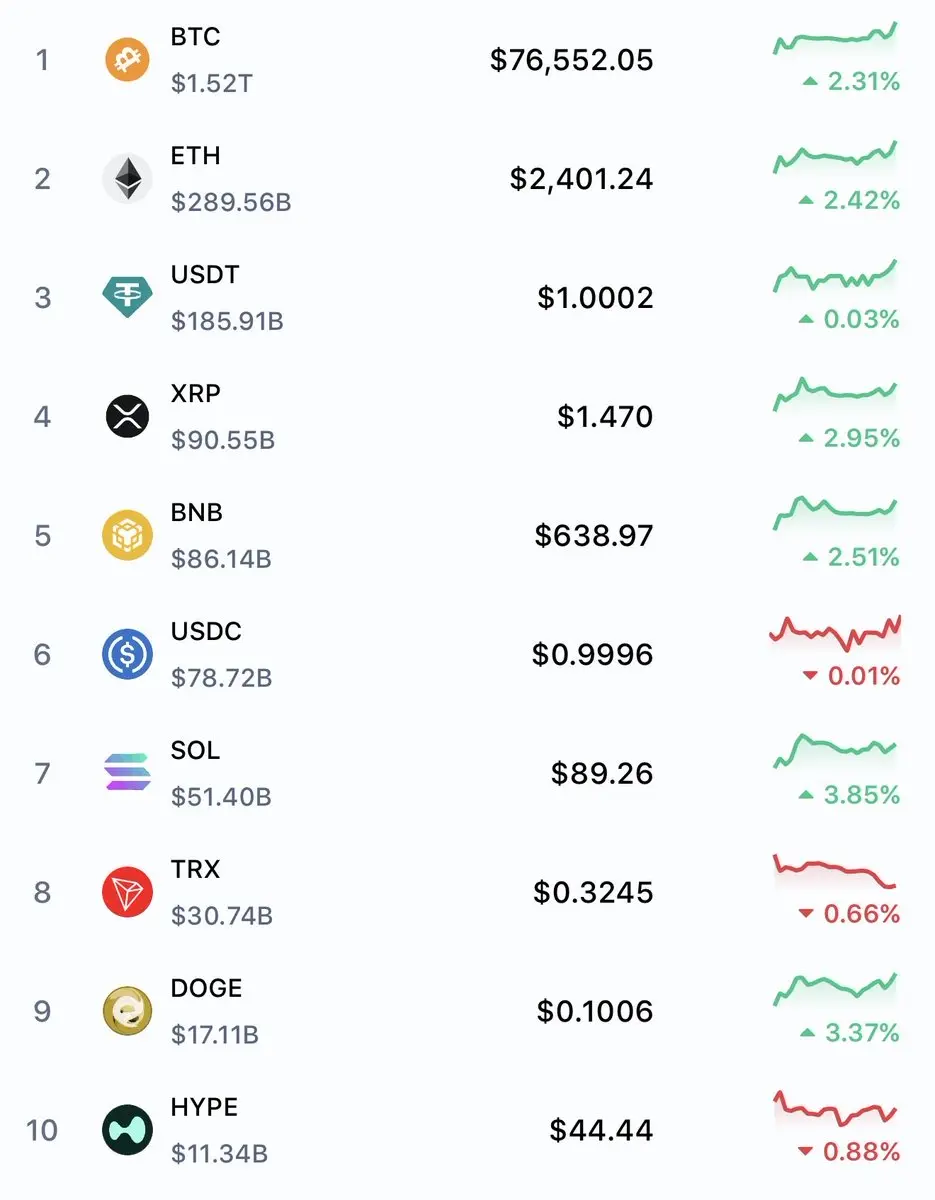The height and width of the screenshot is (1200, 935).
Task: View the TRX red sparkline chart
Action: point(835,871)
